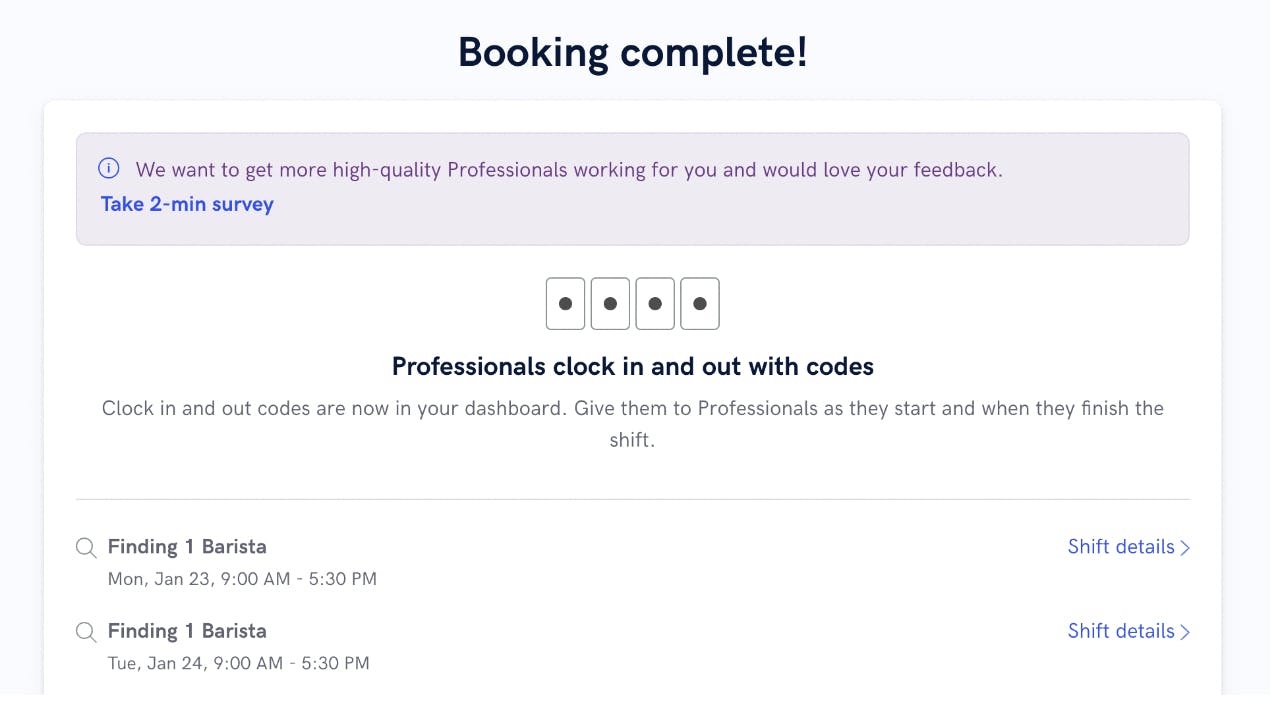Screen dimensions: 1270x714
Task: Click the info icon in the survey banner
Action: [x=109, y=169]
